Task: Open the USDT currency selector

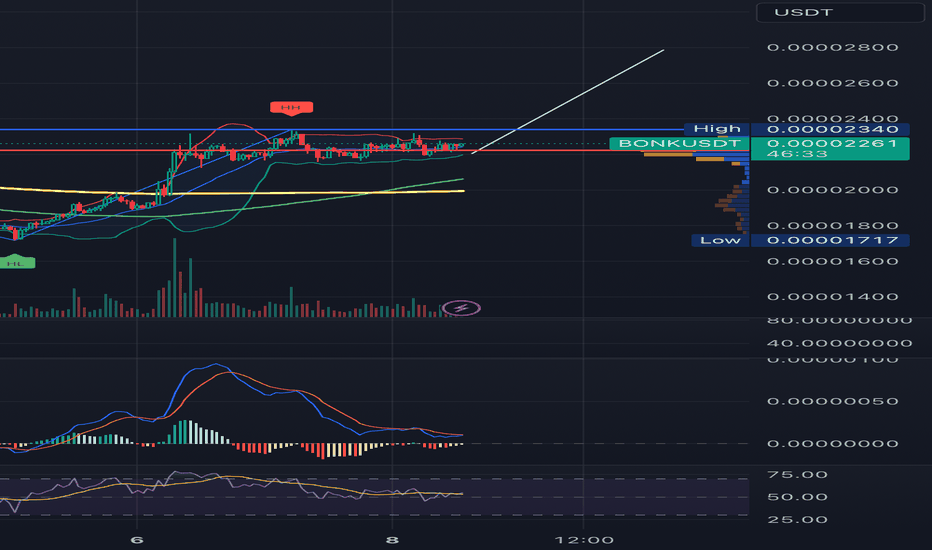Action: 840,12
